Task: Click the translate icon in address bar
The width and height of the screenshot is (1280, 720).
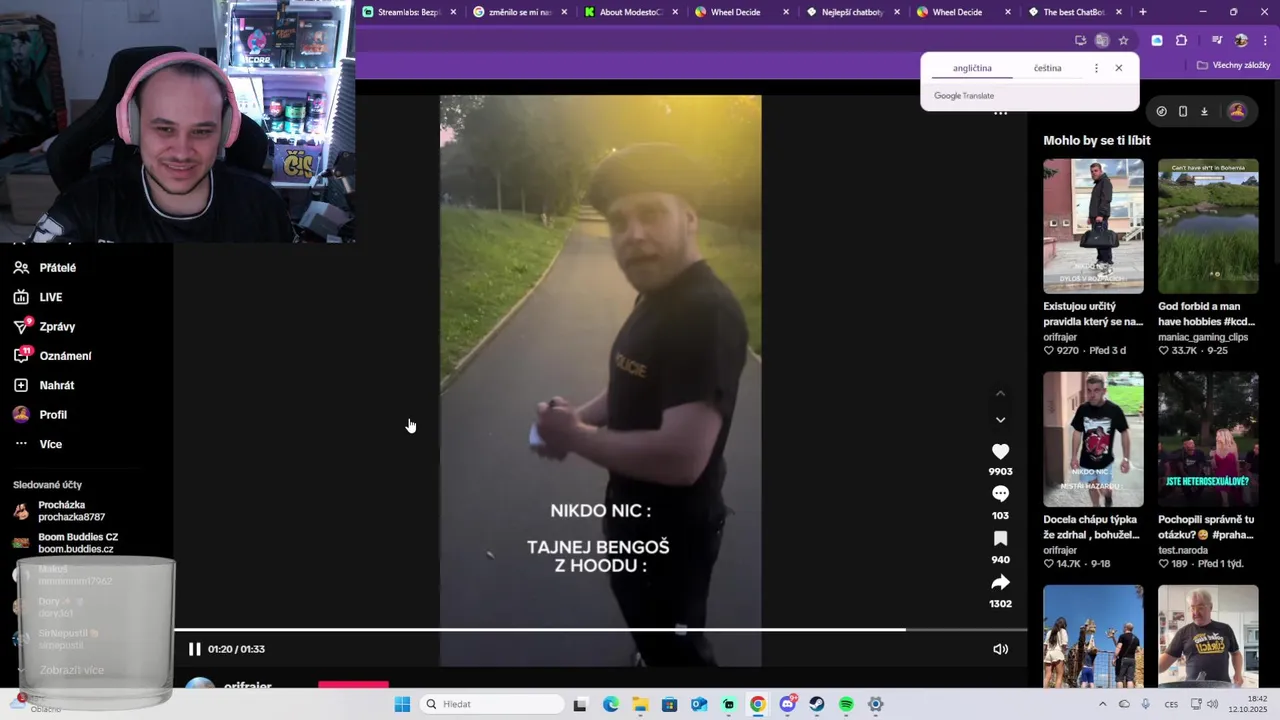Action: pos(1102,40)
